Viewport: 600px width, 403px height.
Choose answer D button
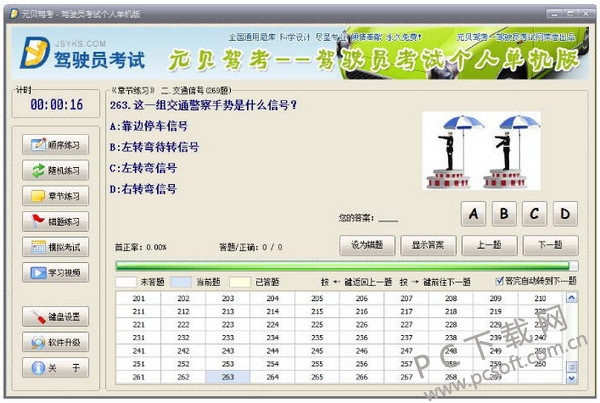point(565,214)
